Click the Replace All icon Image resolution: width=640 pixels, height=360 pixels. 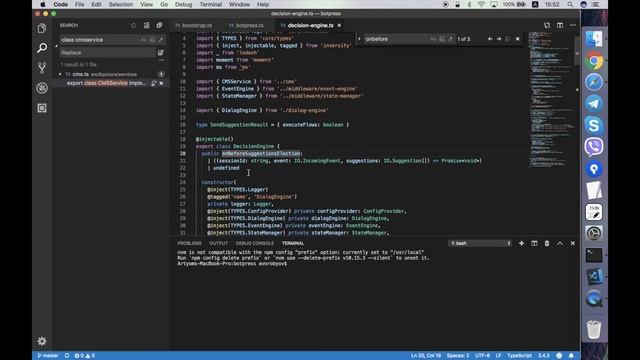tap(160, 53)
